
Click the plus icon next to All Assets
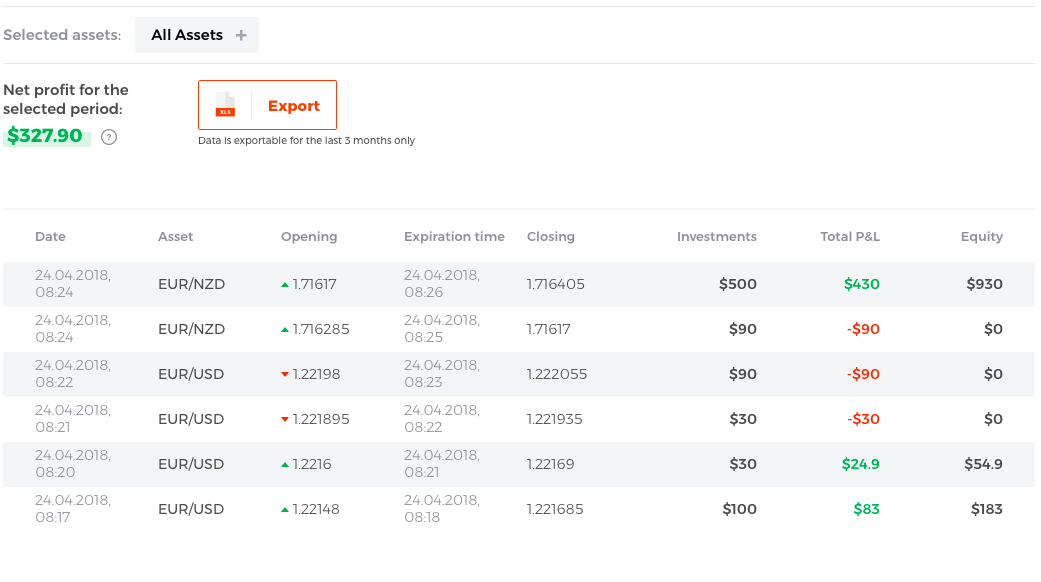pos(241,35)
